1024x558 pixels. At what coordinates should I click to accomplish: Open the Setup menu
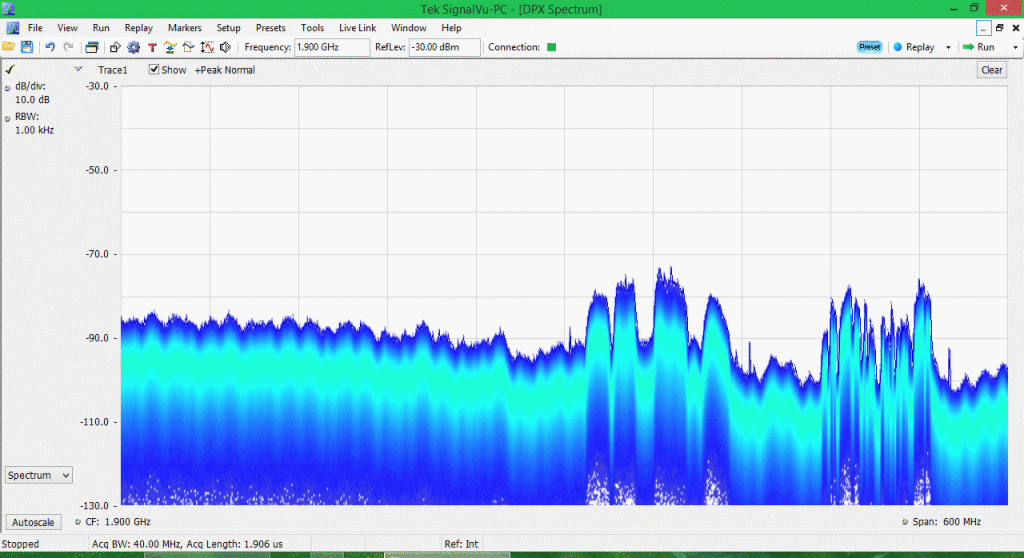[x=228, y=27]
